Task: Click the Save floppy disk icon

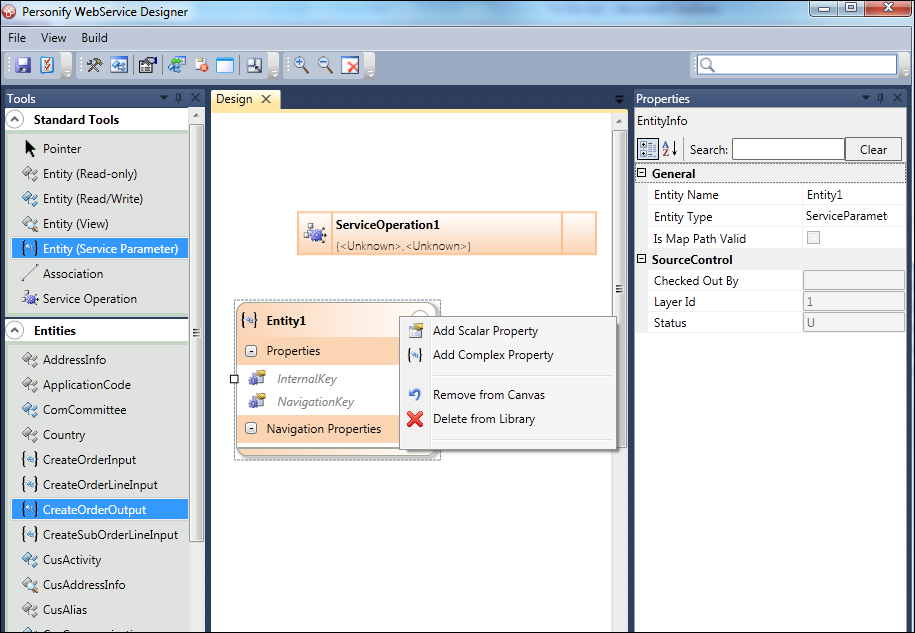Action: [23, 65]
